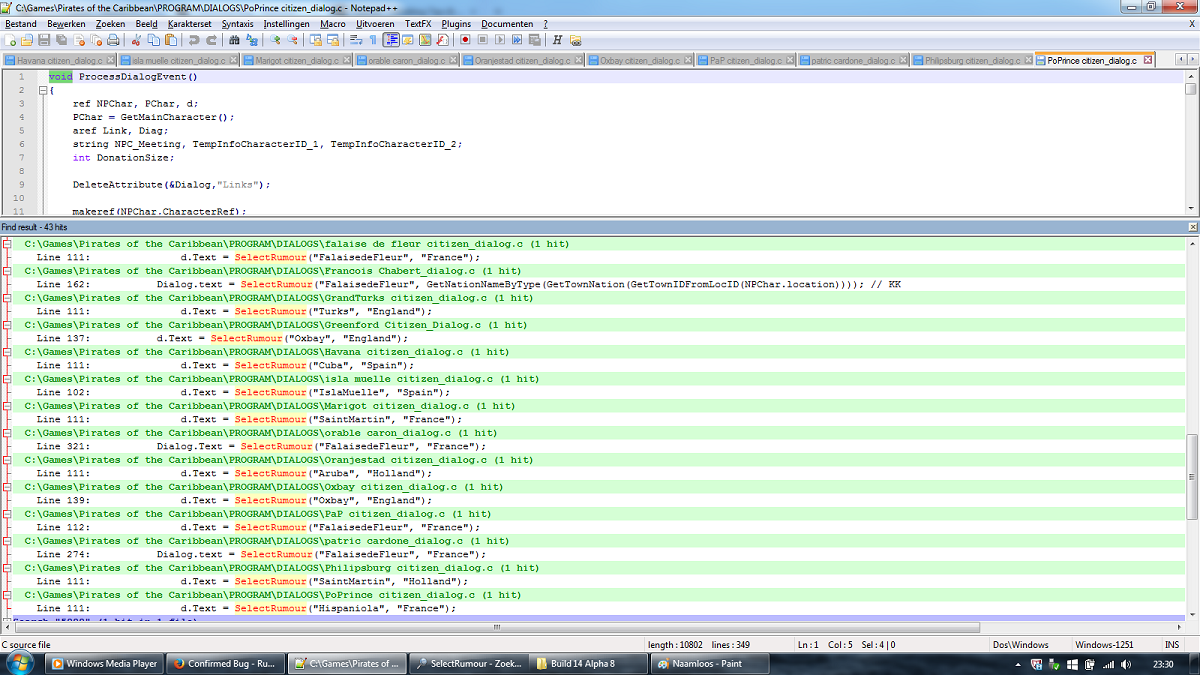Fold code block at line 2 brace
The height and width of the screenshot is (675, 1200).
point(41,90)
